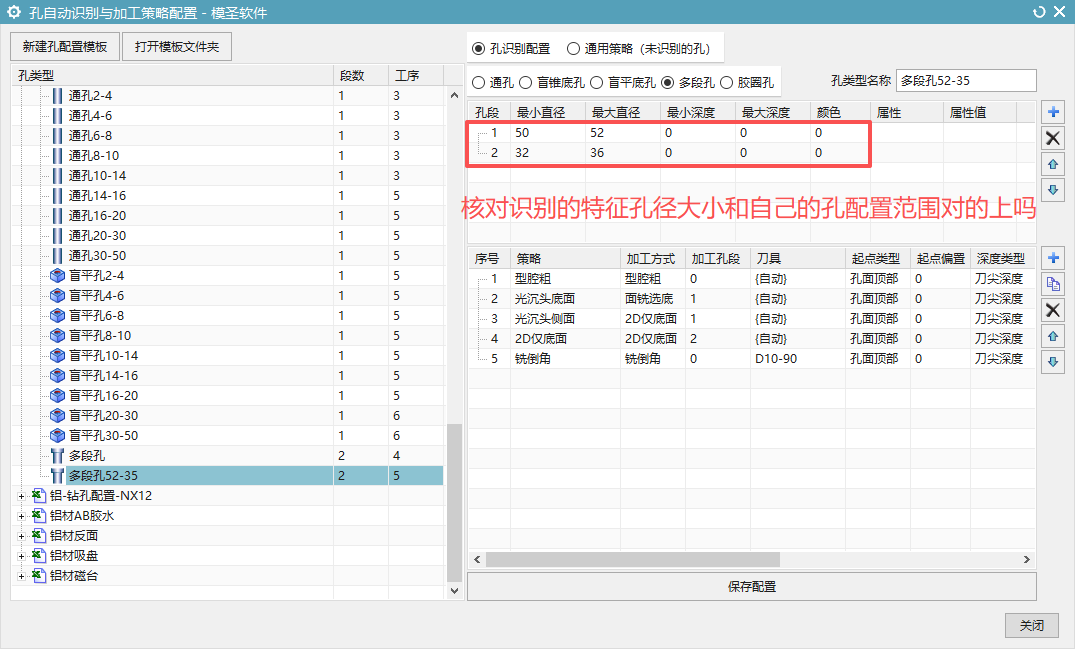
Task: Select the 2D仅底面 strategy name in row 4
Action: (x=541, y=339)
